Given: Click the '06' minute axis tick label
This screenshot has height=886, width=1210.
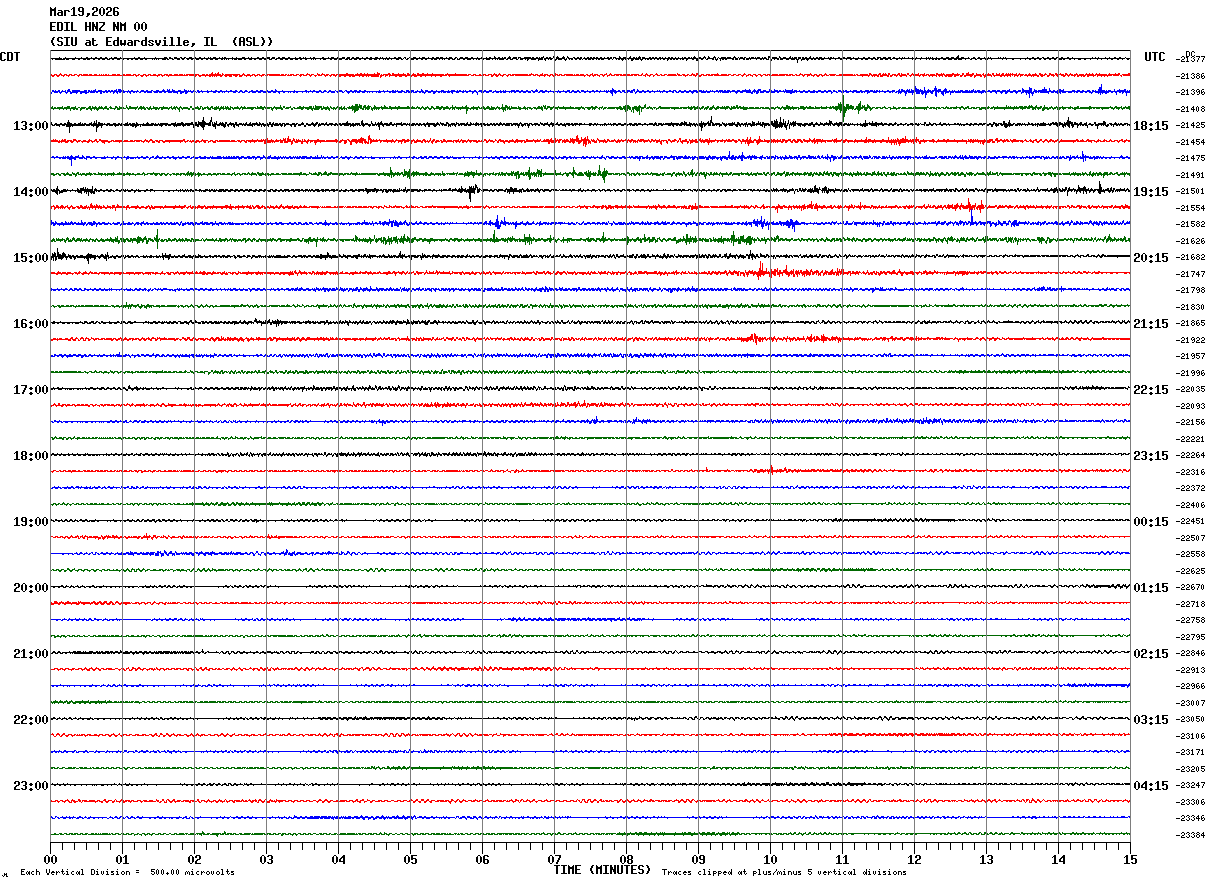Looking at the screenshot, I should 482,859.
